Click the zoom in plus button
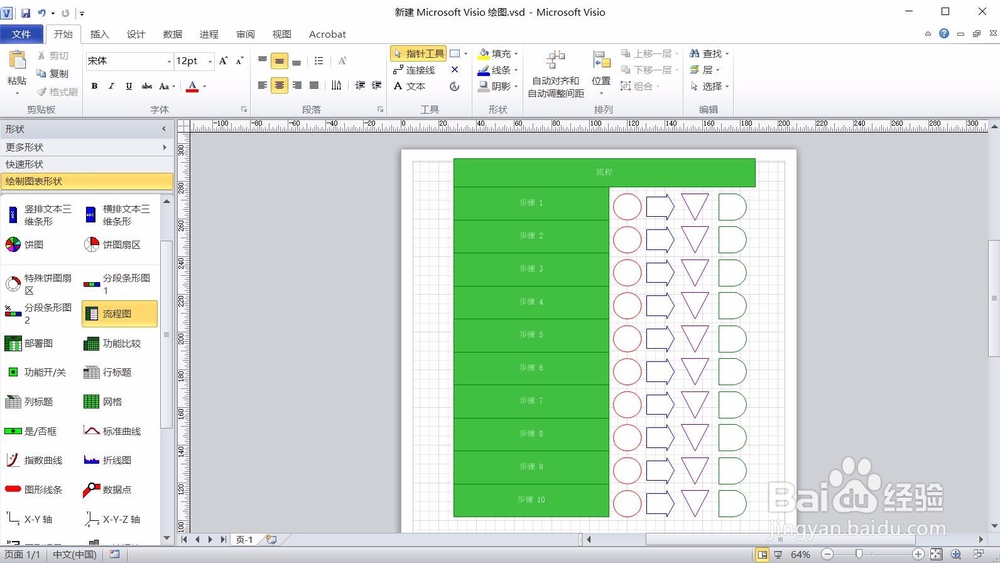The width and height of the screenshot is (1000, 563). point(918,555)
